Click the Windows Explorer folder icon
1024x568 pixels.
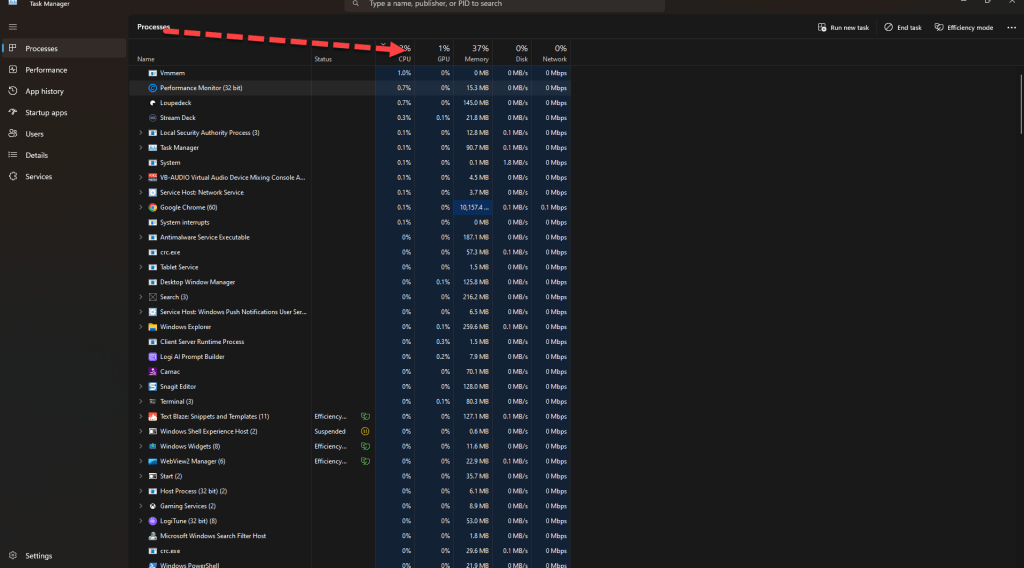152,327
